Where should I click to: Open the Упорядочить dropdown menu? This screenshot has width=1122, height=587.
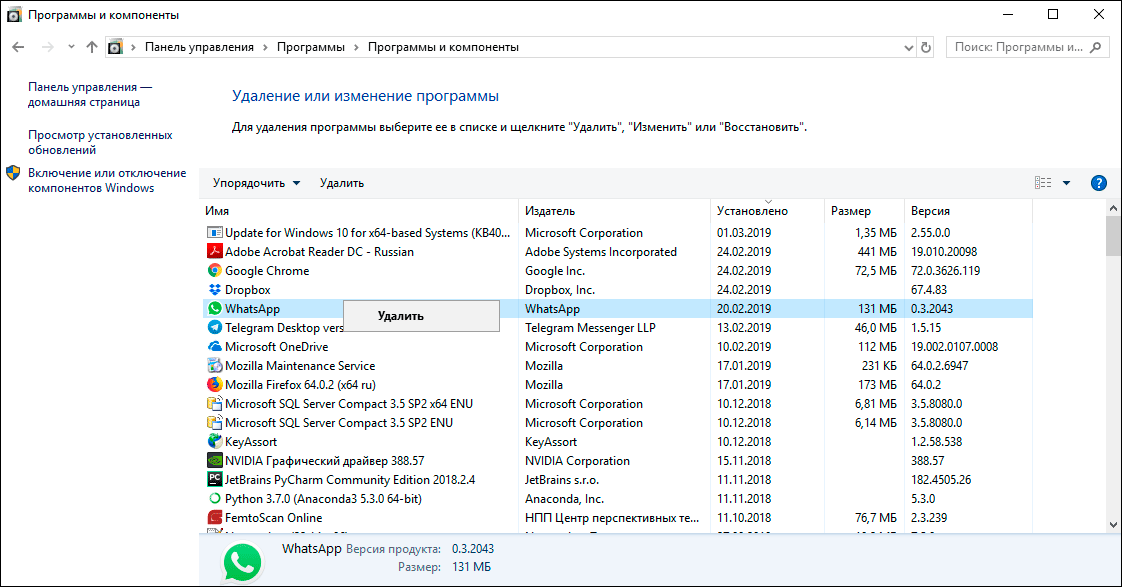(x=256, y=183)
